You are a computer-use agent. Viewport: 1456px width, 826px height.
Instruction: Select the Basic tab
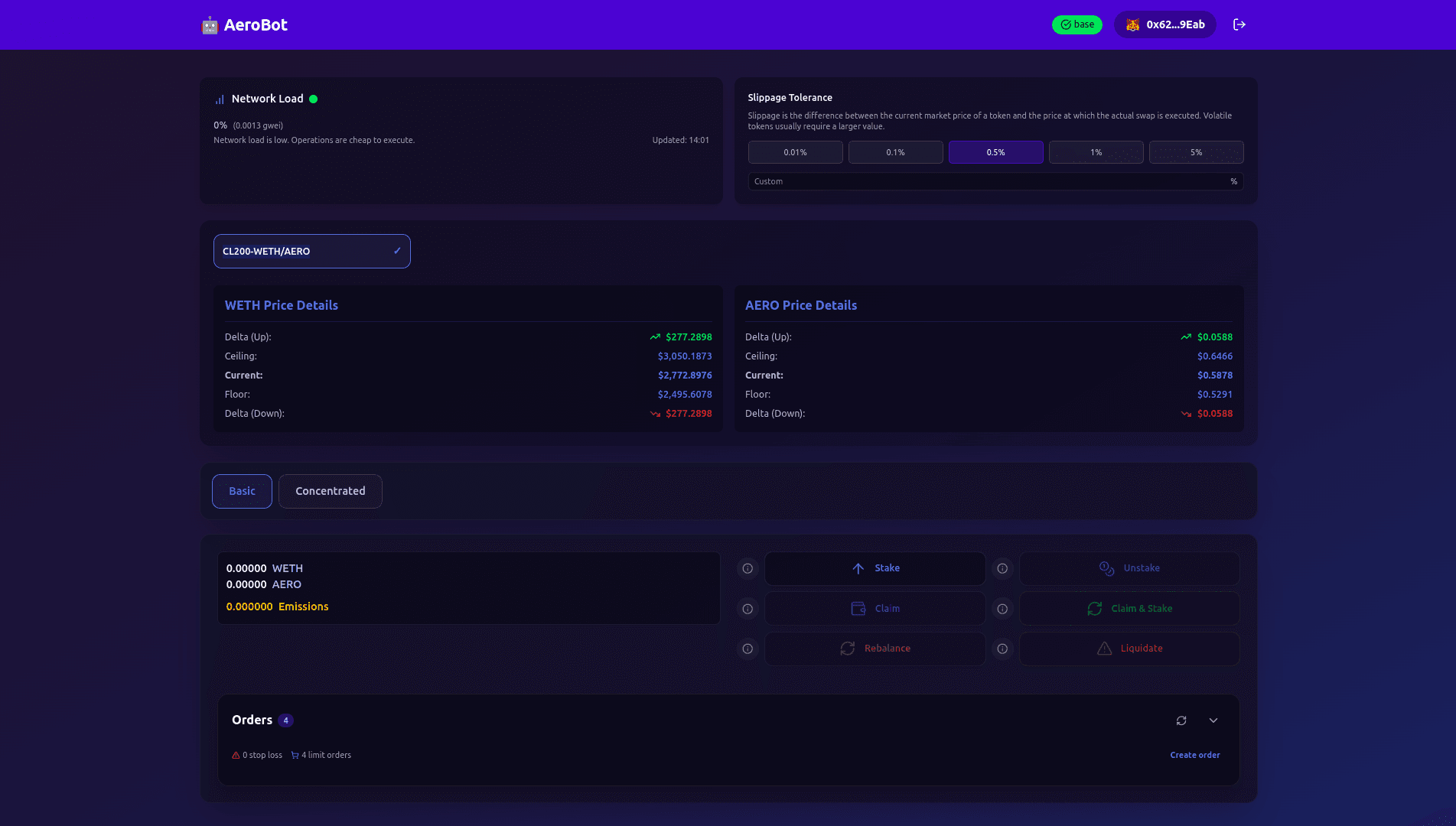242,491
